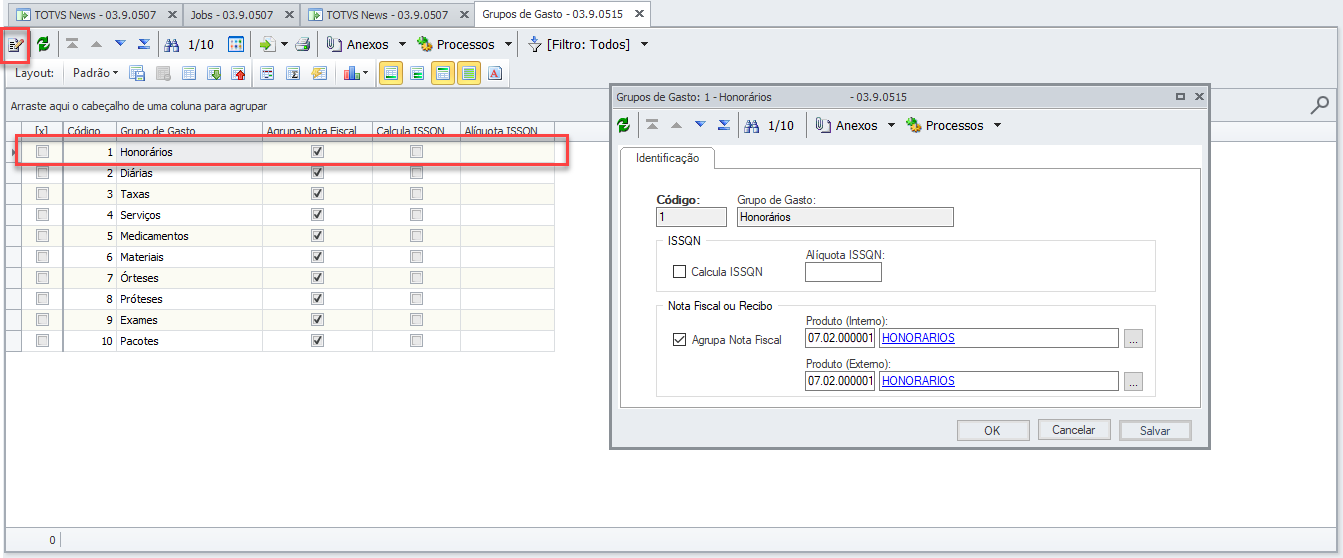Open the Filtro: Todos dropdown arrow
Viewport: 1343px width, 558px height.
[x=644, y=45]
